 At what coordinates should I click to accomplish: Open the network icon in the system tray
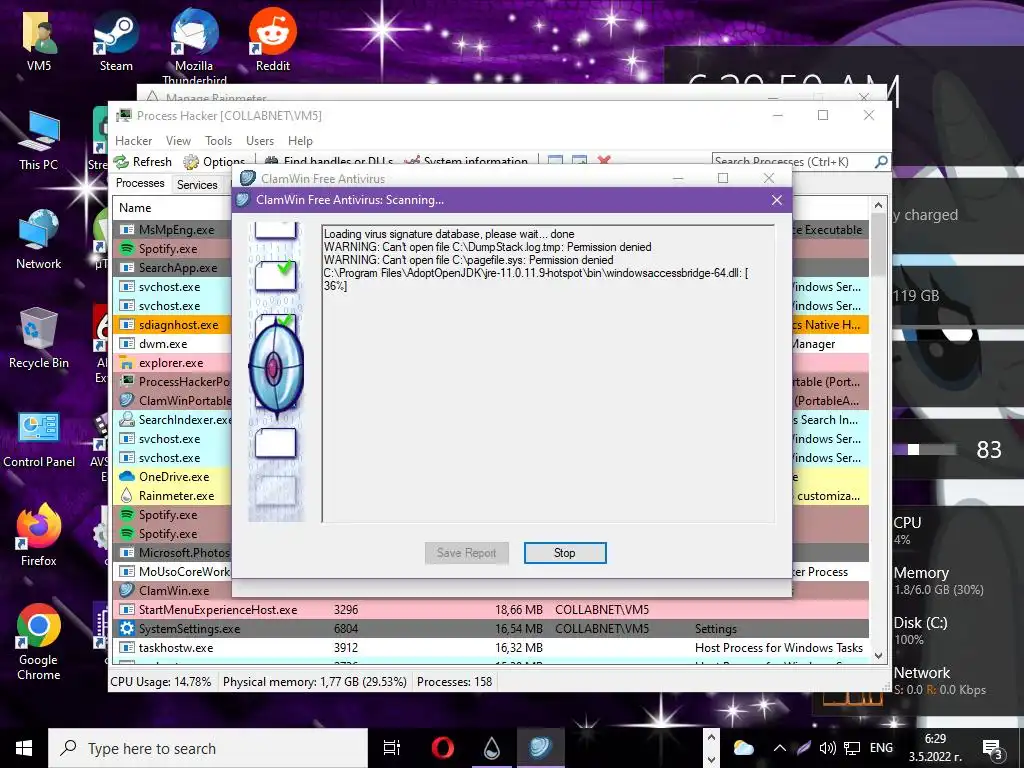[x=852, y=748]
